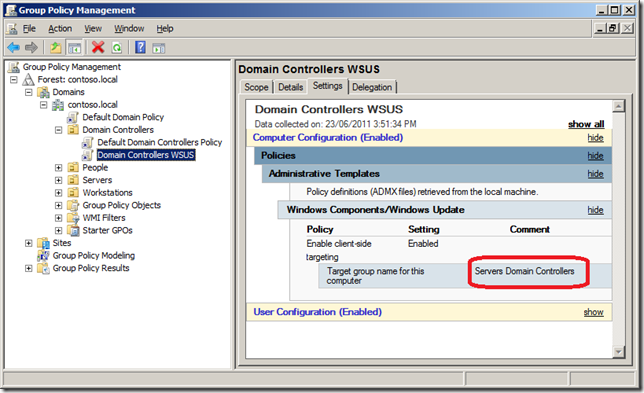Click the contoso.local domain icon
644x393 pixels.
click(58, 105)
